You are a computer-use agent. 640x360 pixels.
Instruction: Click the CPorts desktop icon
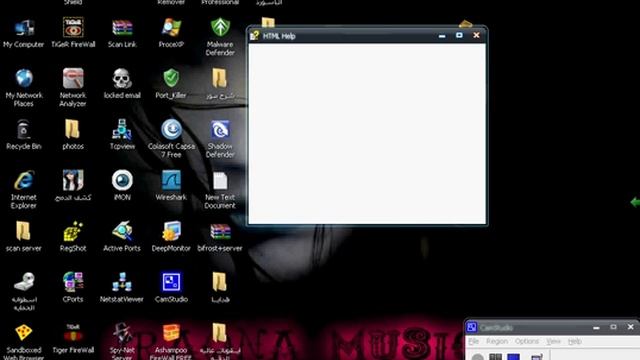pos(73,282)
